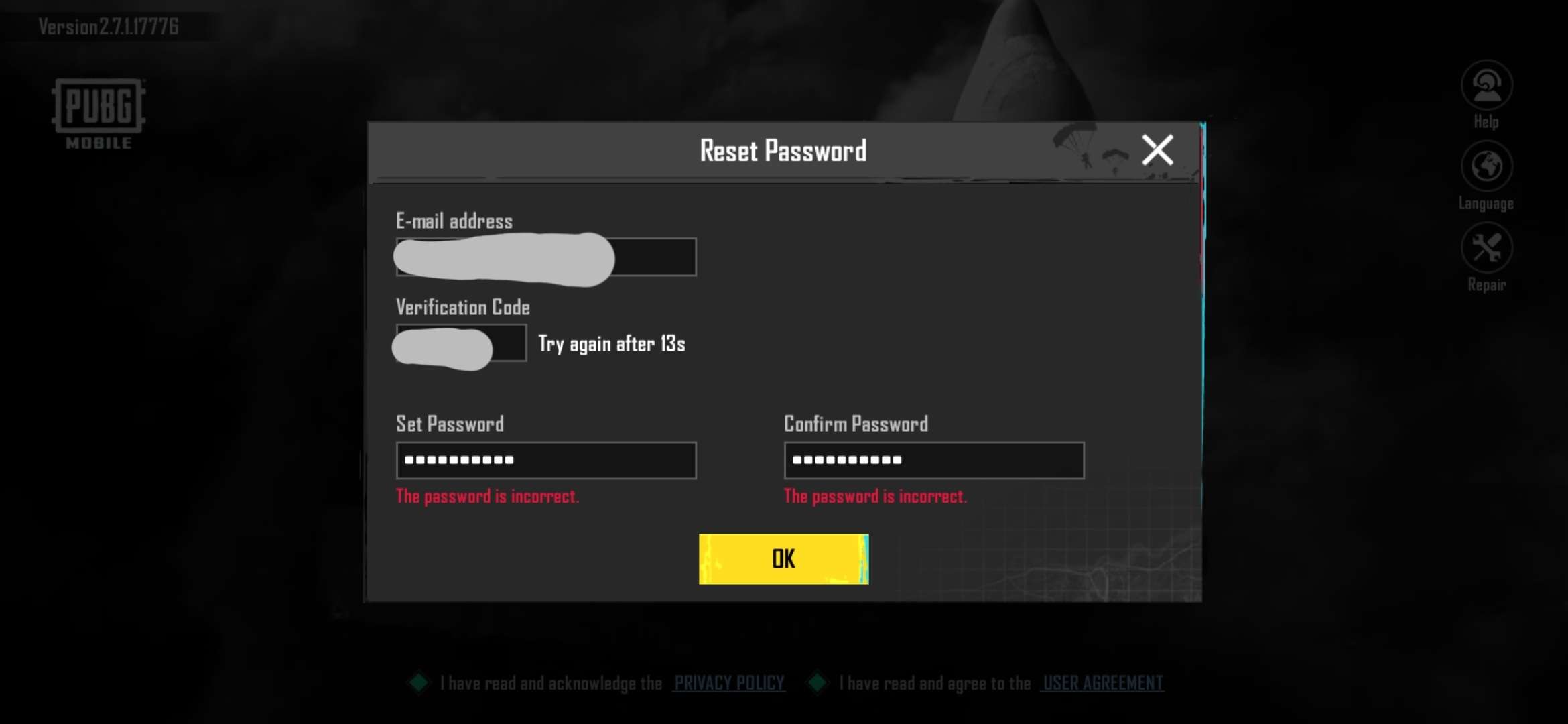This screenshot has width=1568, height=724.
Task: Open the Language globe icon
Action: click(1486, 166)
